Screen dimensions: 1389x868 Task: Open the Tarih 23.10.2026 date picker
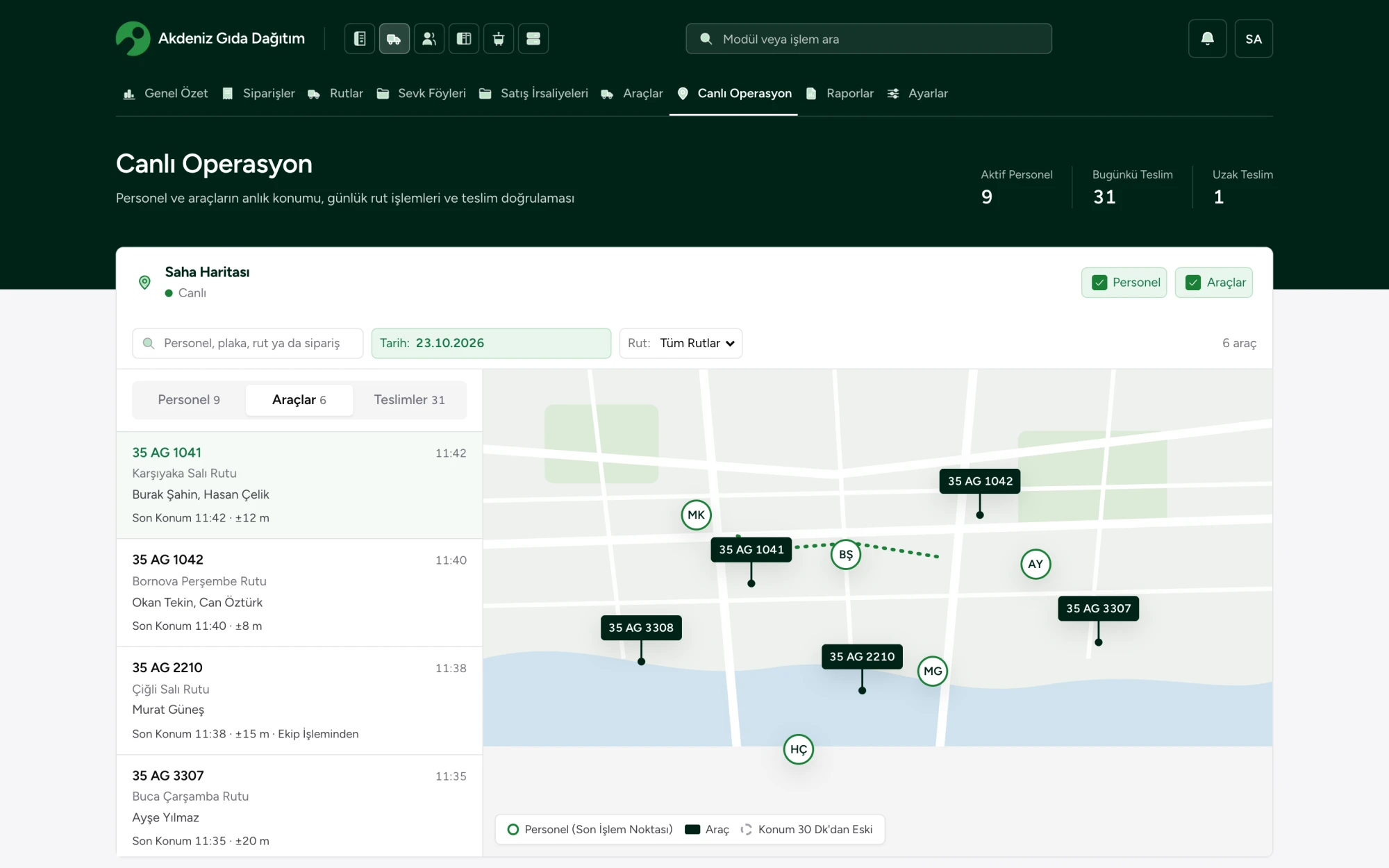tap(491, 343)
